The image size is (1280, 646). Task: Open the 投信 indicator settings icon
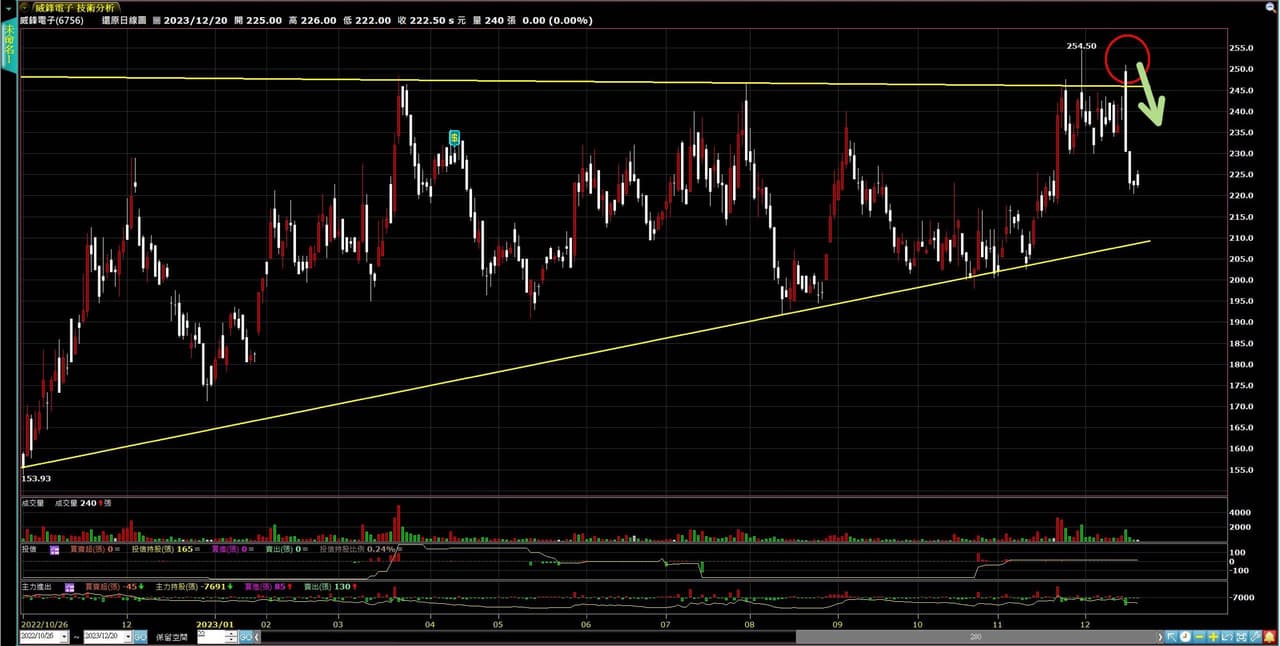(55, 550)
